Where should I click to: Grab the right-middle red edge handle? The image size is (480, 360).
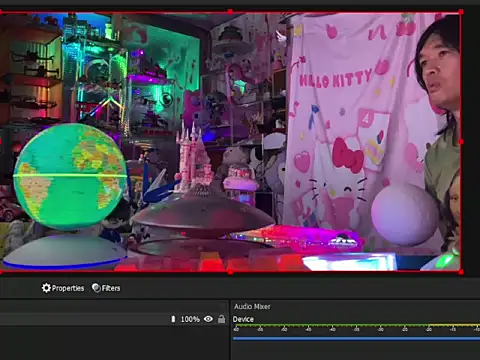pyautogui.click(x=461, y=142)
